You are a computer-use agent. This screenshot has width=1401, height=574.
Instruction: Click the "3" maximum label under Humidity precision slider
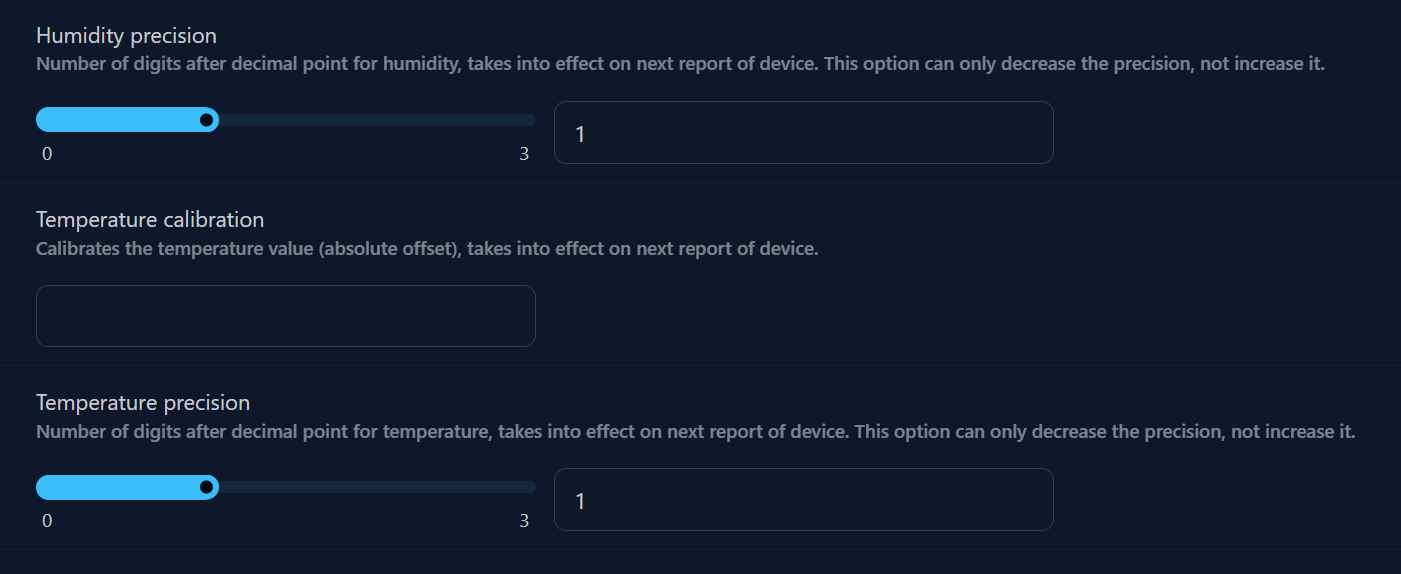point(524,154)
